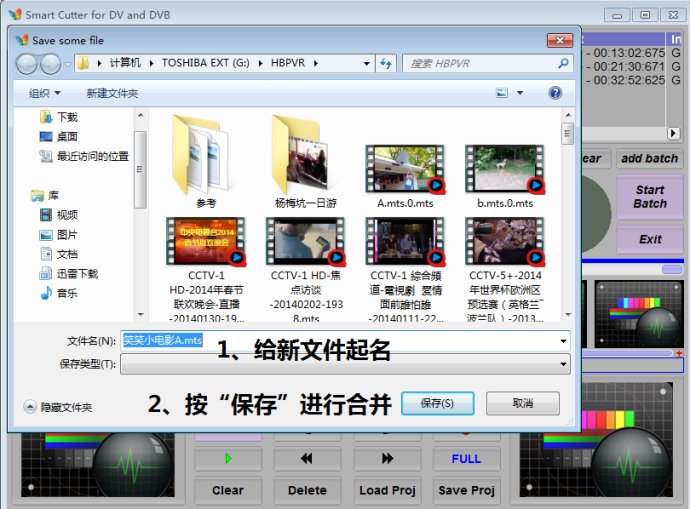Expand the address bar history dropdown
The image size is (690, 509).
[366, 64]
